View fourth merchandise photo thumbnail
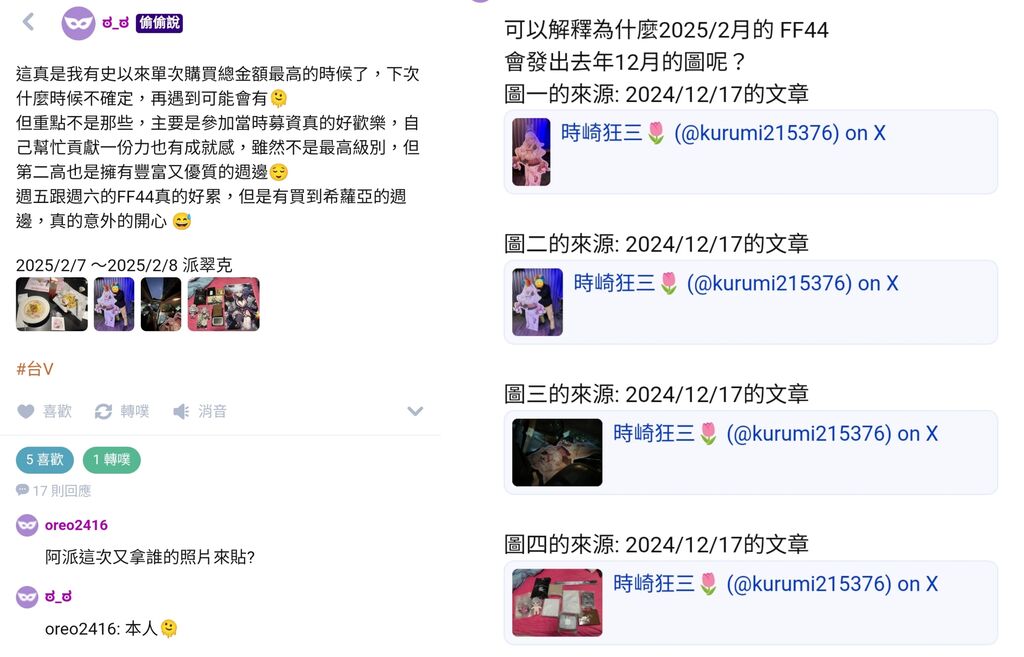Viewport: 1024px width, 657px height. (223, 304)
